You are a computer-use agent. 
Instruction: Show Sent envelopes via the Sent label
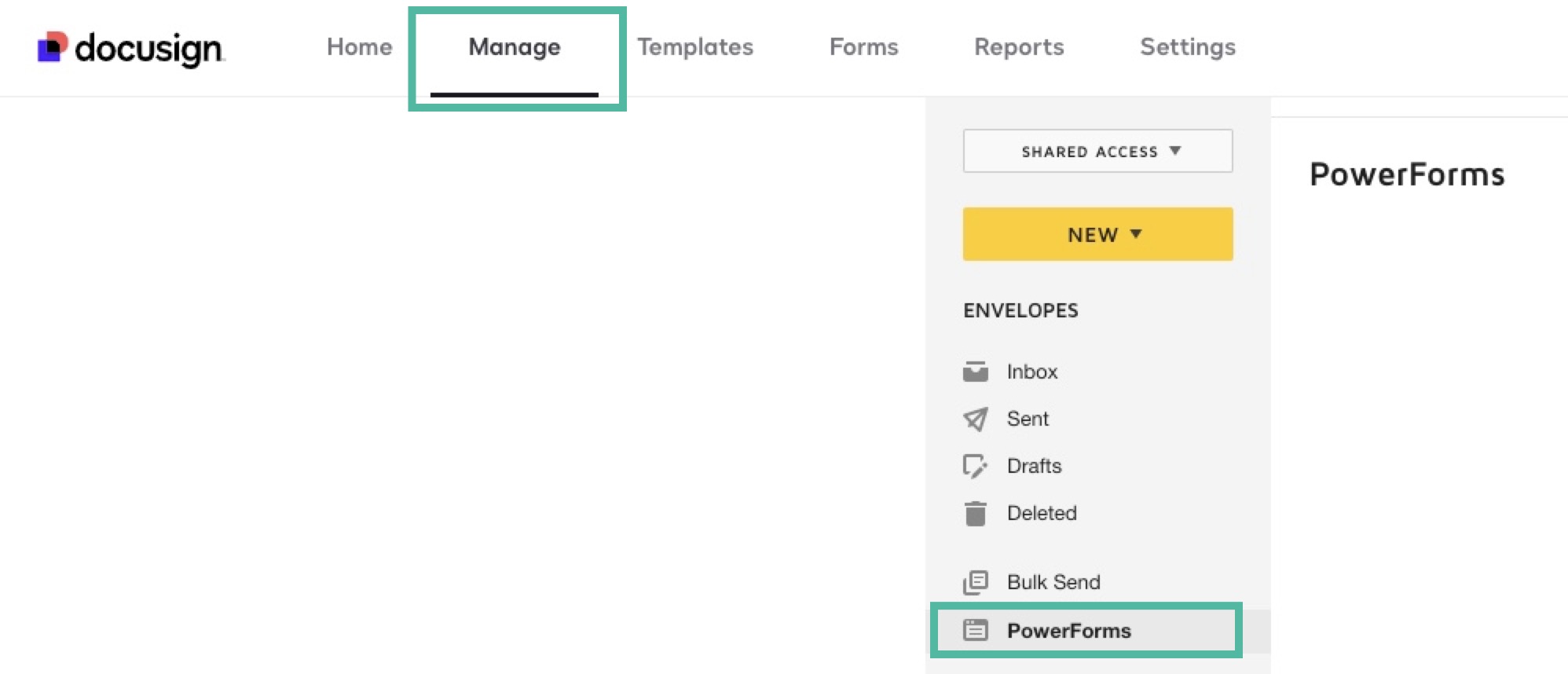click(1028, 419)
